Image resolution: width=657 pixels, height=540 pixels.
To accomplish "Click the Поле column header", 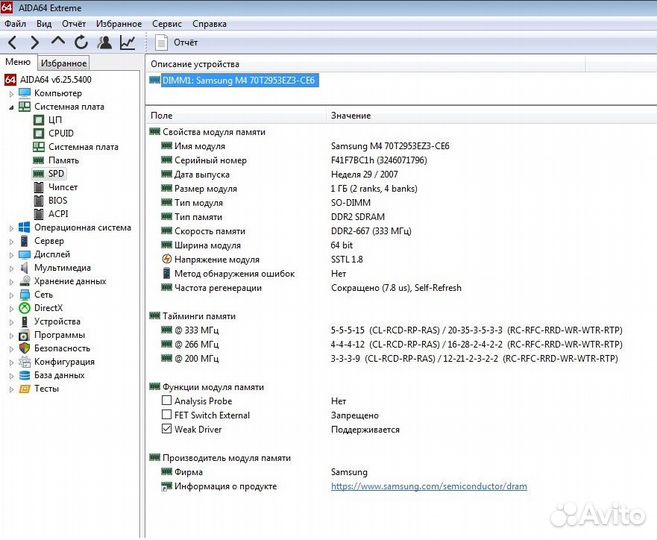I will point(236,116).
